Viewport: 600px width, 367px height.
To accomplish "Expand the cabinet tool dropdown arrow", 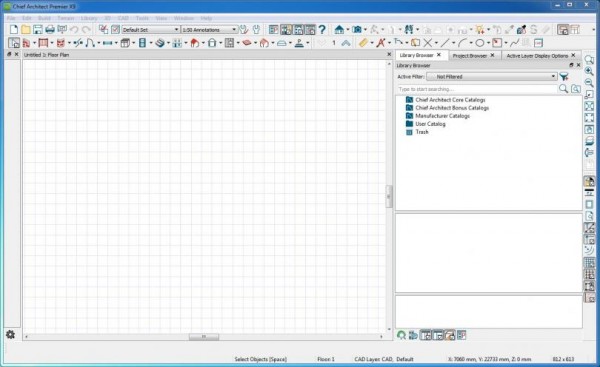I will pos(133,43).
